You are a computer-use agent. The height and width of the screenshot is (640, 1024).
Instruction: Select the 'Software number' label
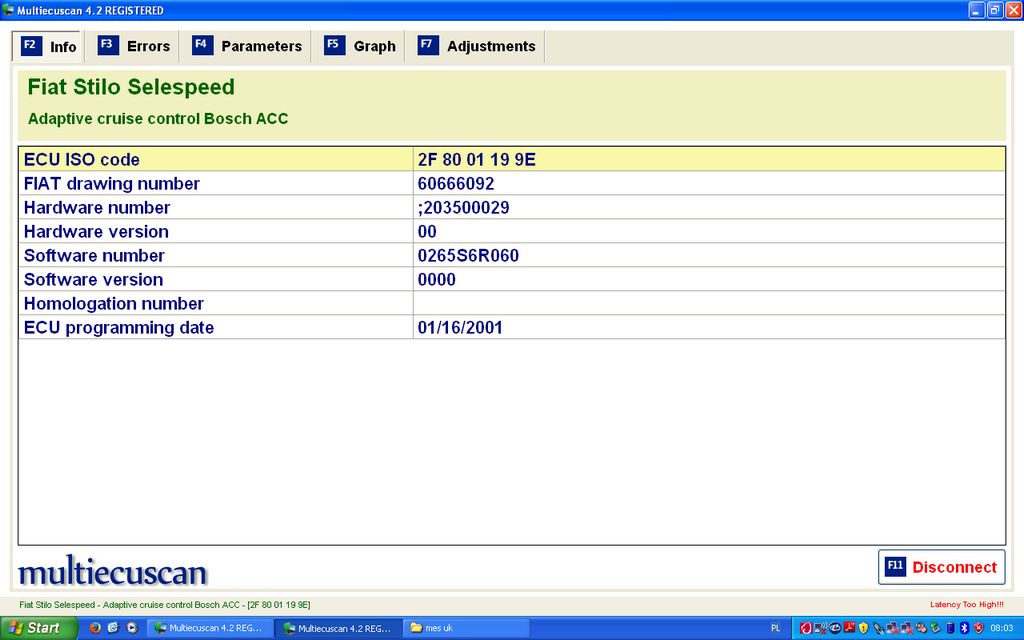tap(94, 255)
